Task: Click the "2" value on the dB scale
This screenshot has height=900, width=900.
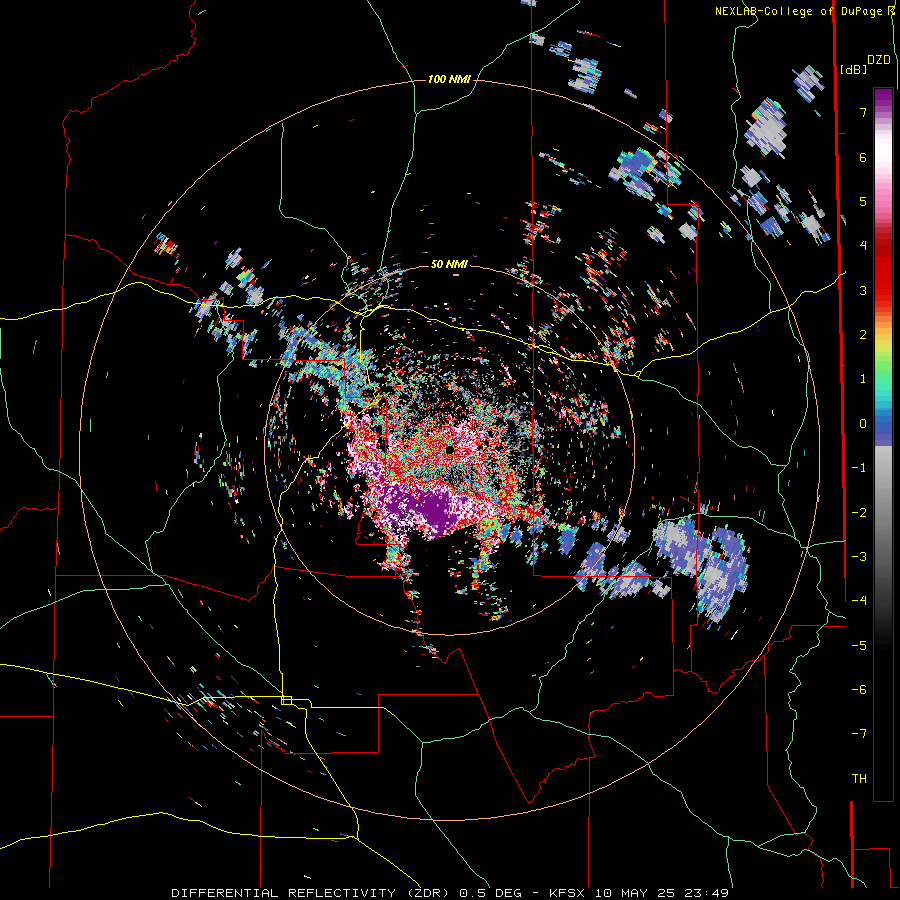Action: click(863, 335)
